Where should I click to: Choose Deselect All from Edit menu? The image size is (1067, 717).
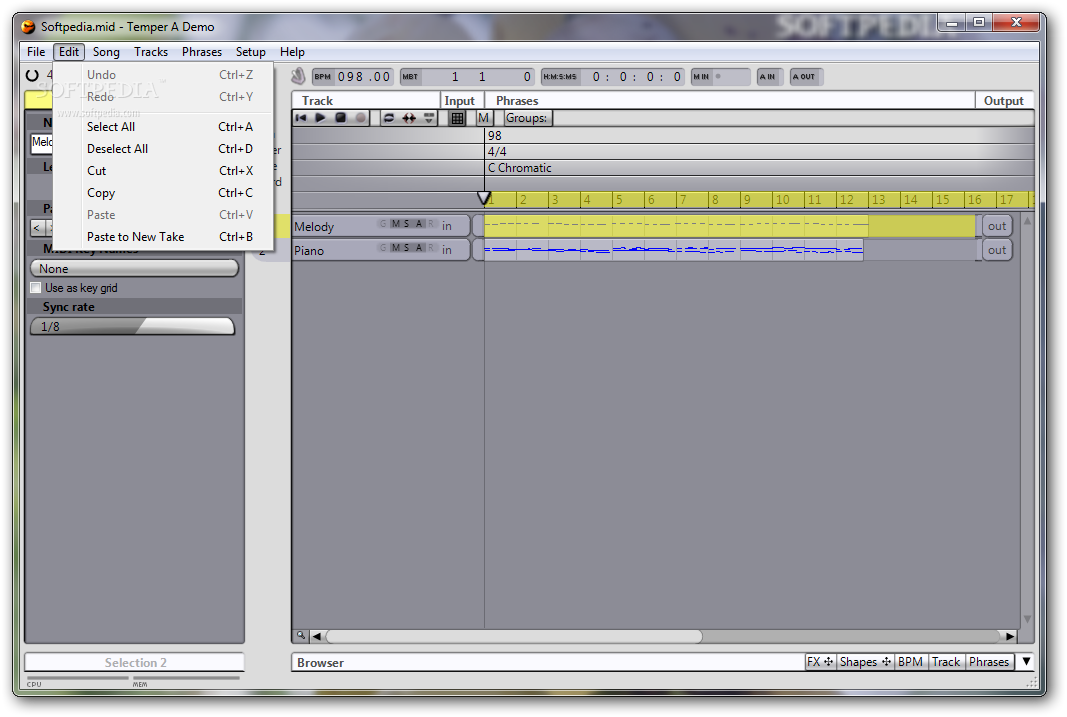pyautogui.click(x=163, y=148)
